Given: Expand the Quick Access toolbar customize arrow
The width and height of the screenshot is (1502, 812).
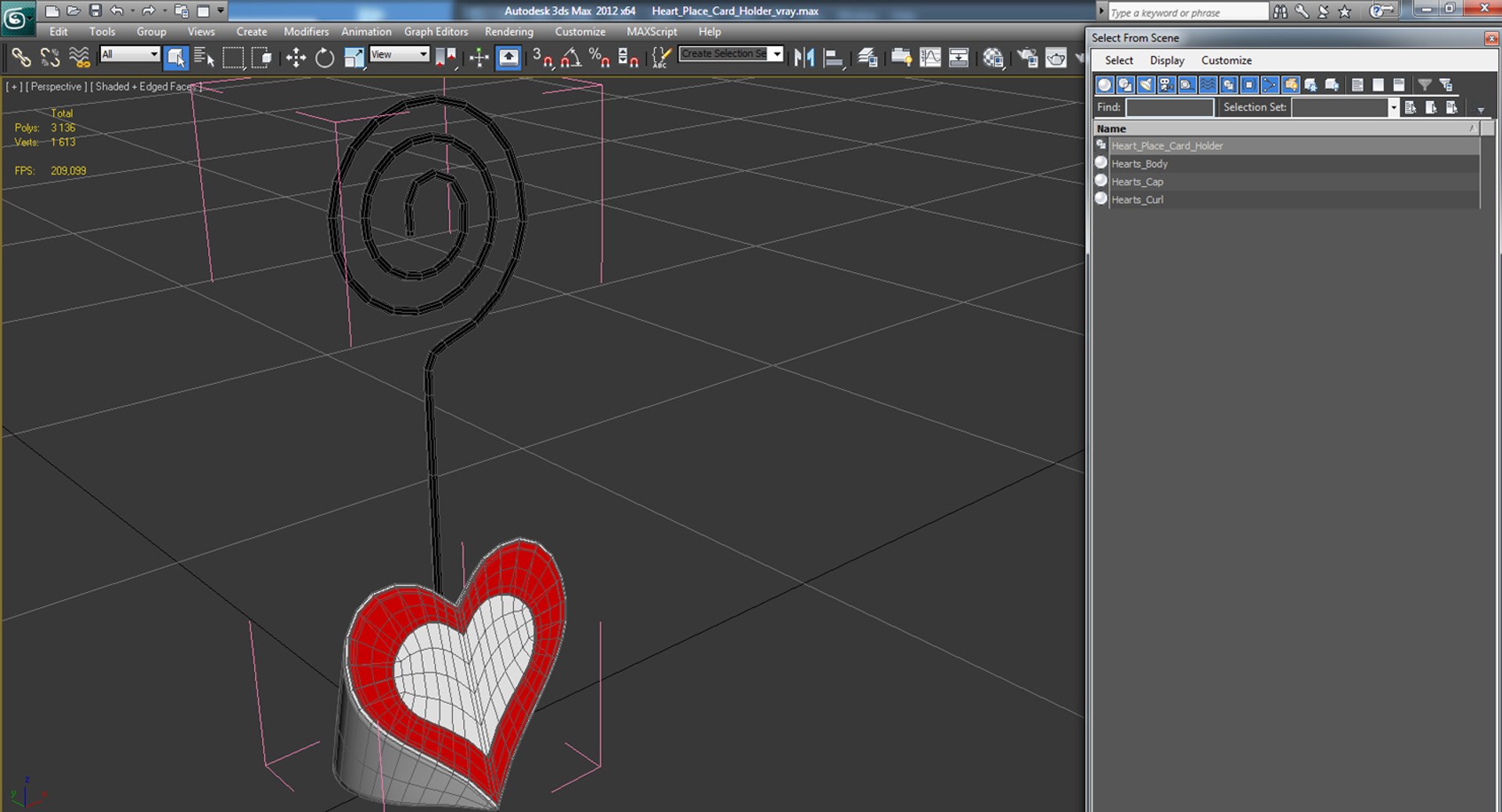Looking at the screenshot, I should point(221,11).
